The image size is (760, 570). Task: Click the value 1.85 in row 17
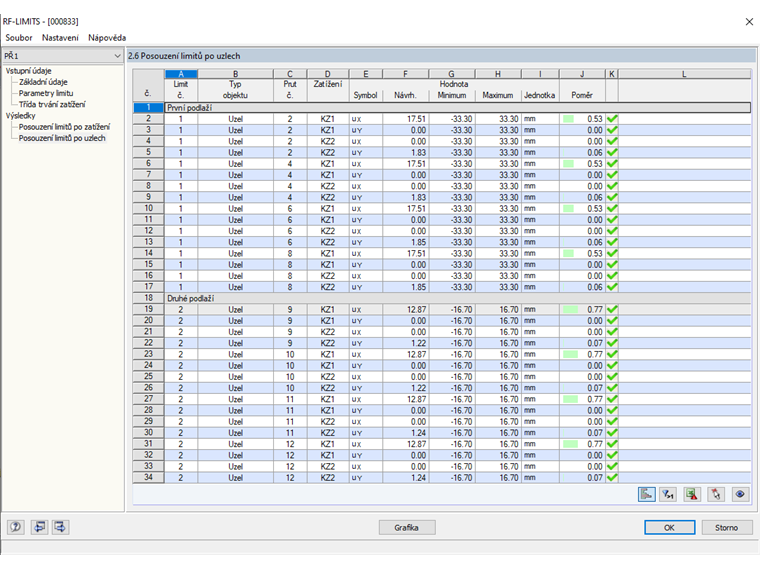click(x=418, y=287)
